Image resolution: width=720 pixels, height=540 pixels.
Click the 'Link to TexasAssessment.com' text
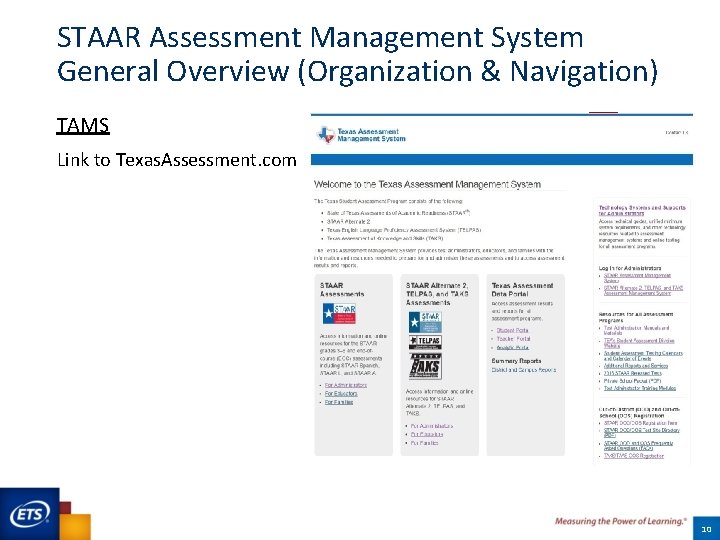177,160
